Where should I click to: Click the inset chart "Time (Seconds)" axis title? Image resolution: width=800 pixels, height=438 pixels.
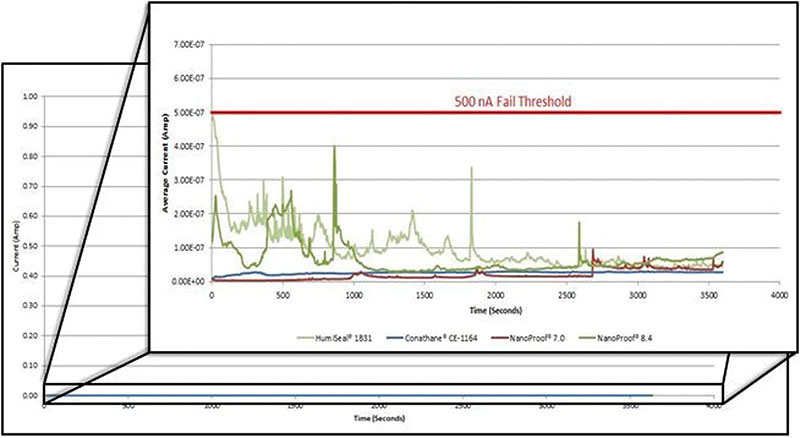(495, 310)
